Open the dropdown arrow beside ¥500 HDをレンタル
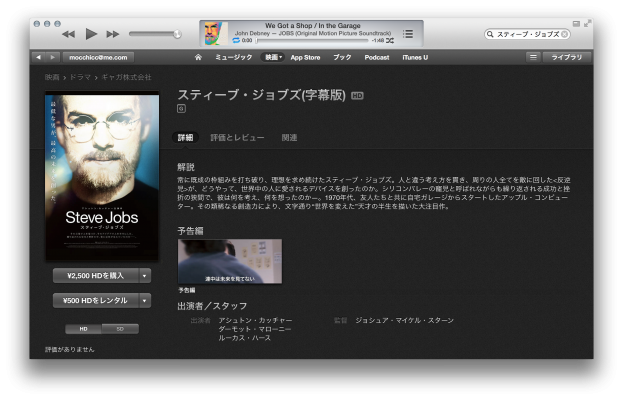Image resolution: width=623 pixels, height=400 pixels. click(145, 301)
